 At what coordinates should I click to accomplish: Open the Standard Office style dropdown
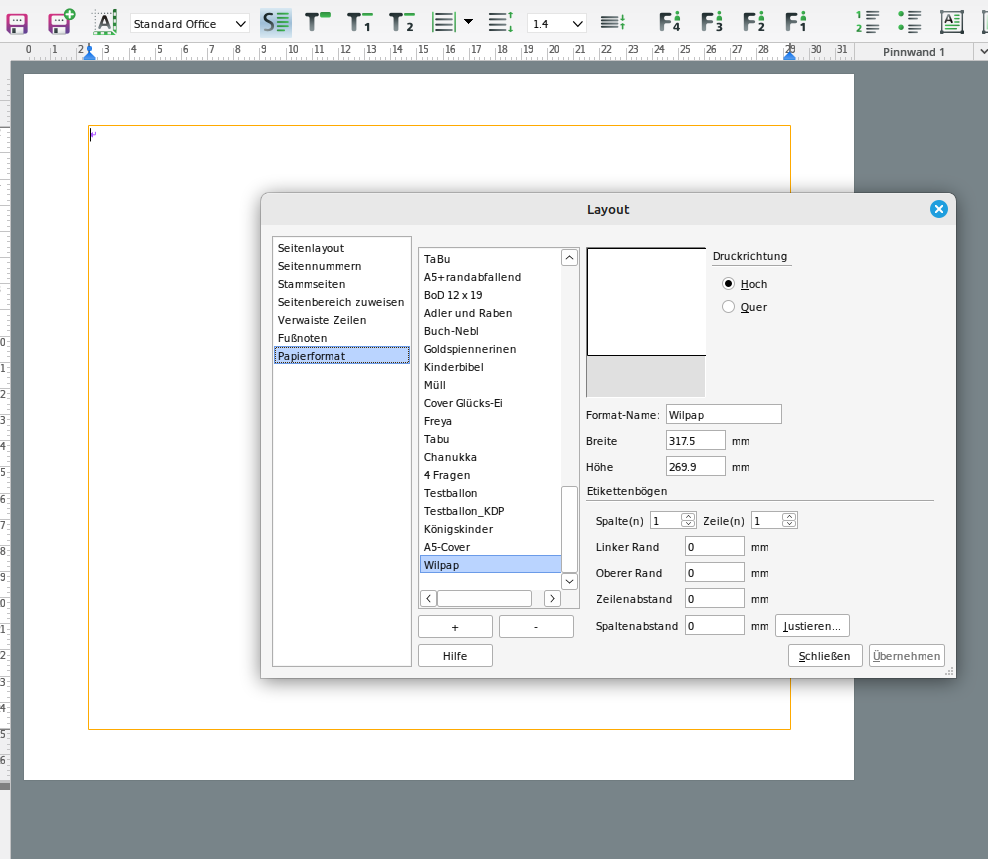tap(190, 23)
